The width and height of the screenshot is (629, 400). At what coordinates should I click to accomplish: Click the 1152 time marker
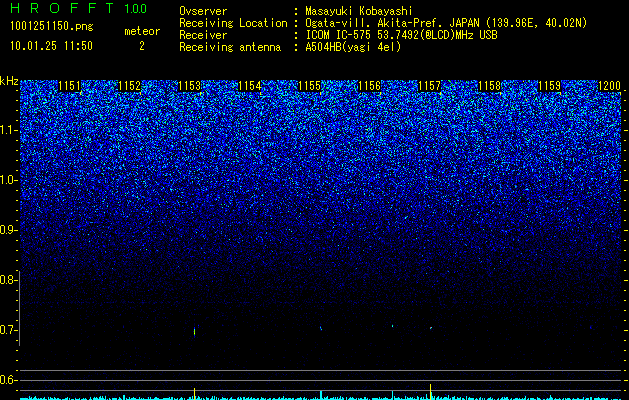[130, 86]
